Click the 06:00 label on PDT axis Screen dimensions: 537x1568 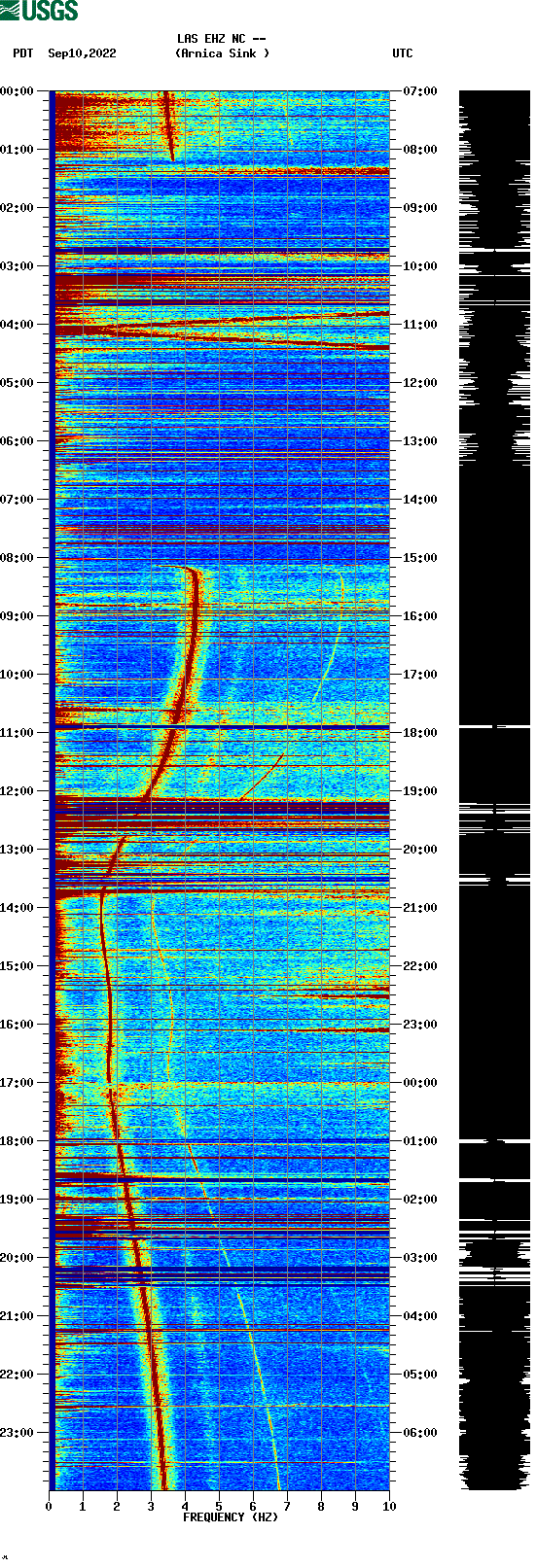18,441
